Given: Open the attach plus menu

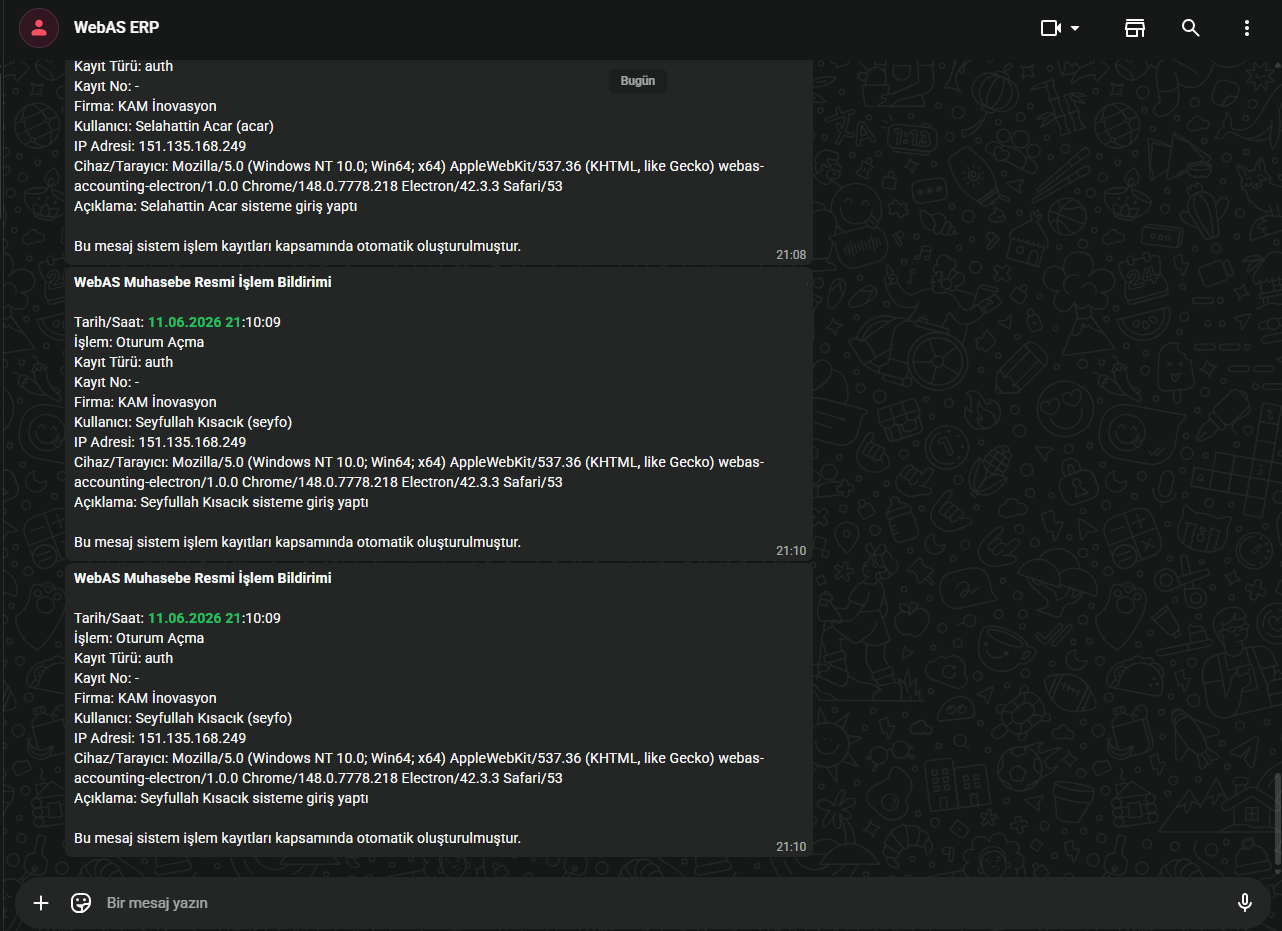Looking at the screenshot, I should (x=41, y=903).
